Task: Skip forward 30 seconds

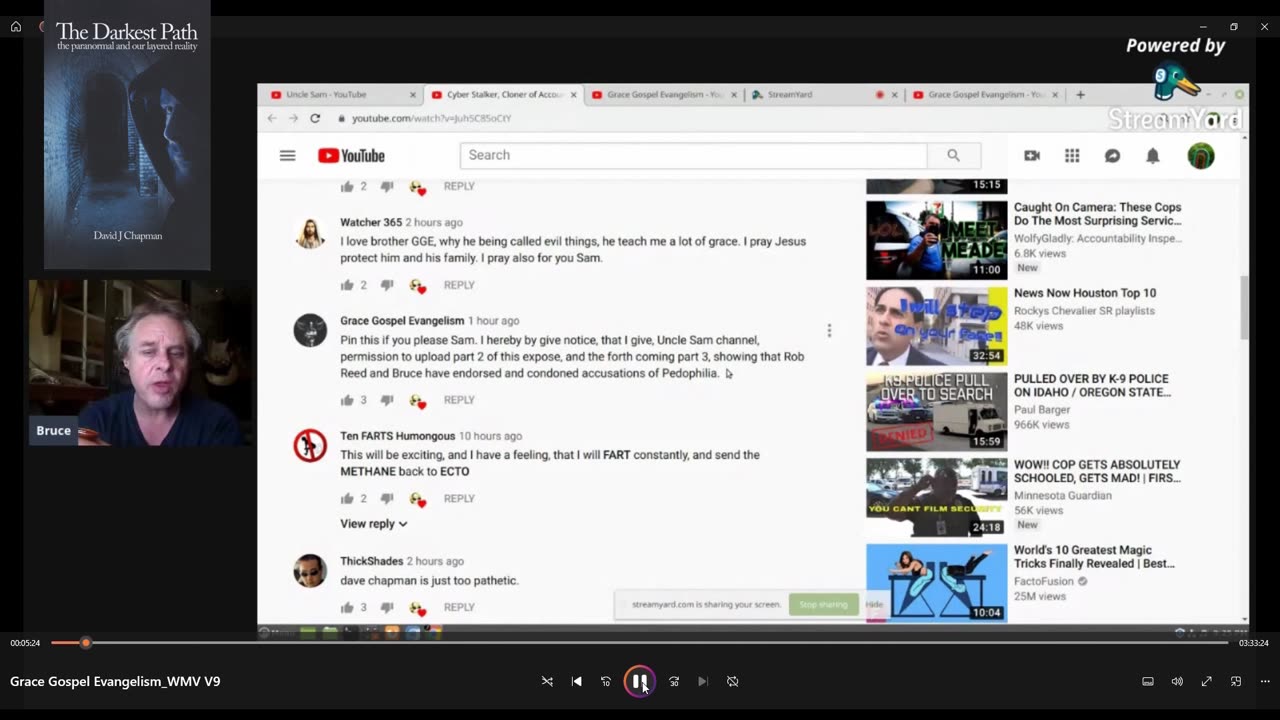Action: pyautogui.click(x=674, y=681)
